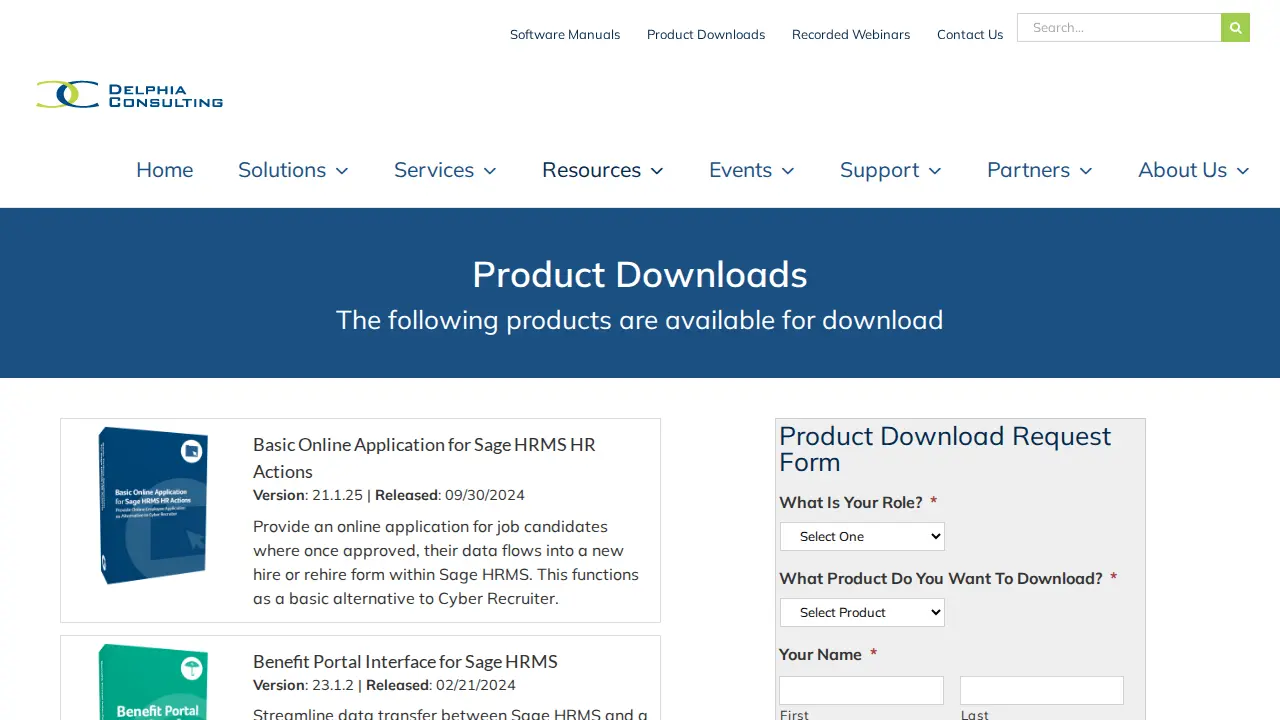Open the About Us menu item
Screen dimensions: 1280x720
(x=1183, y=170)
